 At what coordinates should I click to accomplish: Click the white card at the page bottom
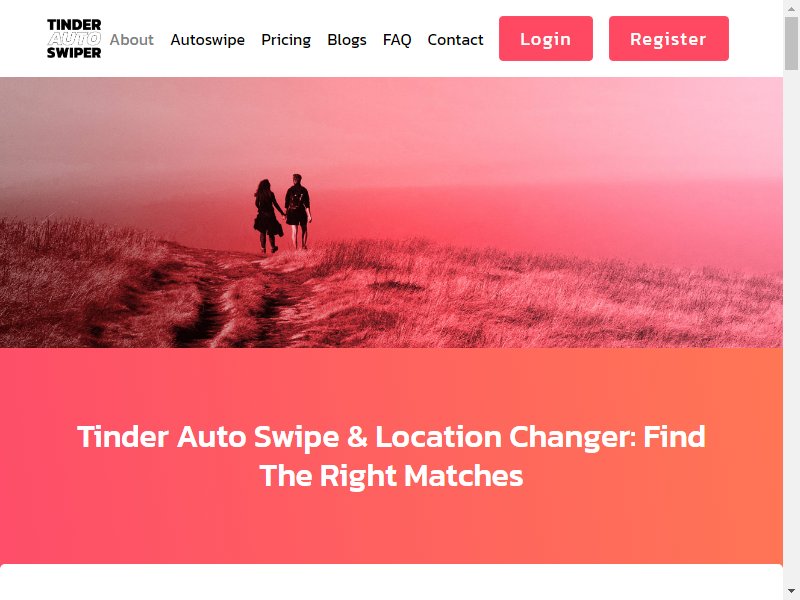[x=391, y=582]
